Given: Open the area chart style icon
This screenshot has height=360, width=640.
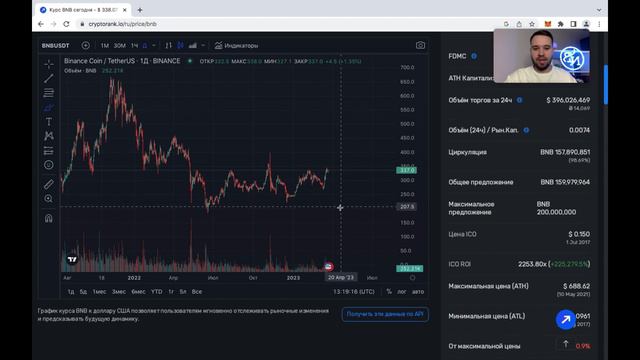Looking at the screenshot, I should pos(193,45).
